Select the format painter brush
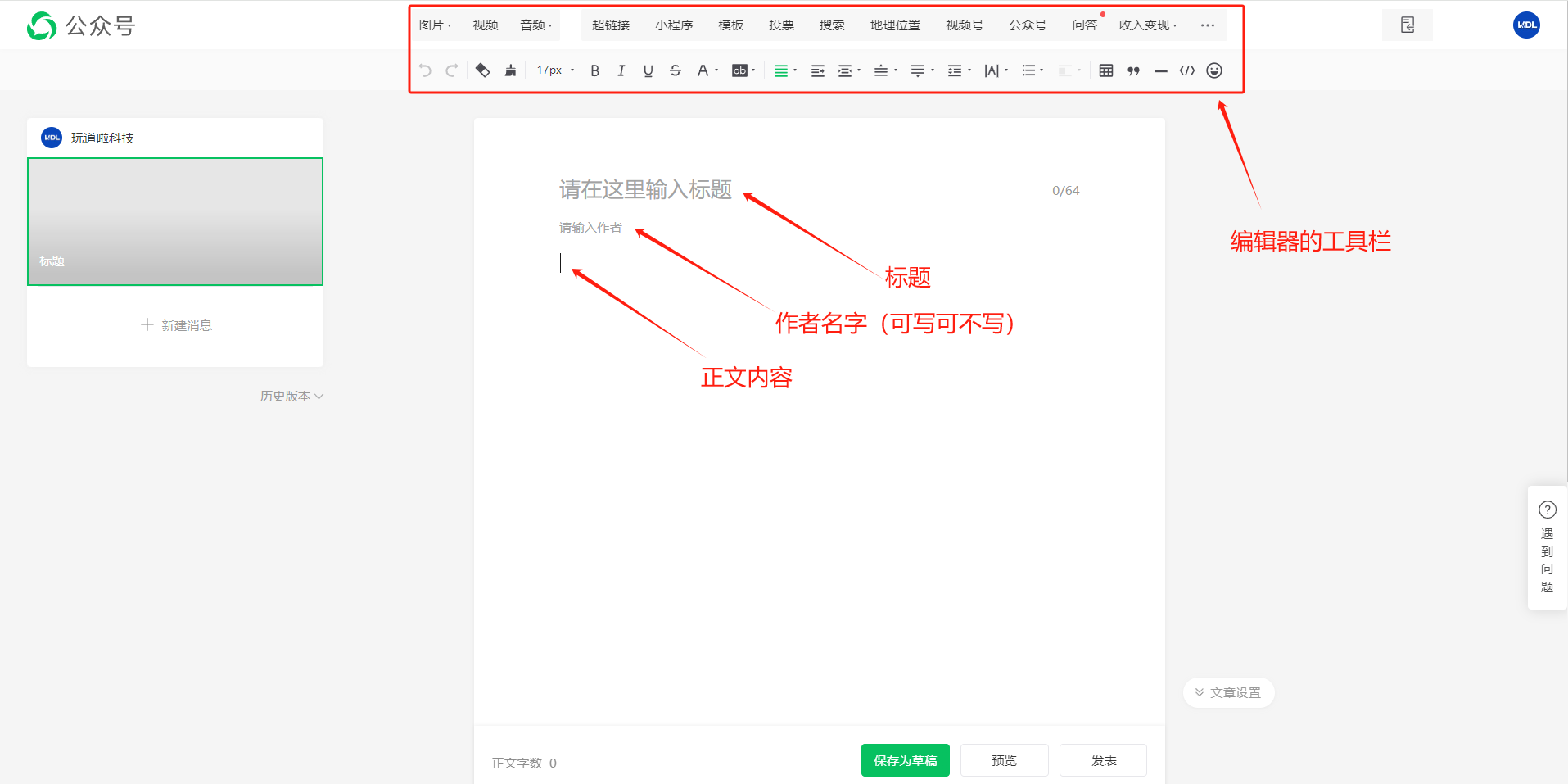 tap(510, 70)
